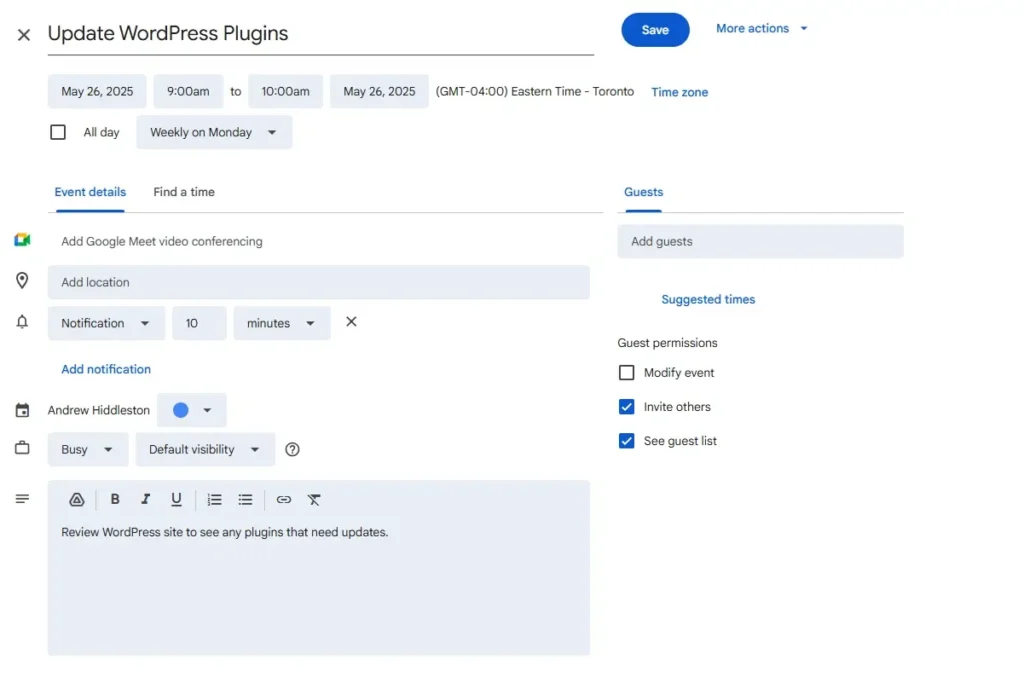Click the calendar icon beside Andrew Hiddleston
This screenshot has height=694, width=1024.
tap(22, 410)
